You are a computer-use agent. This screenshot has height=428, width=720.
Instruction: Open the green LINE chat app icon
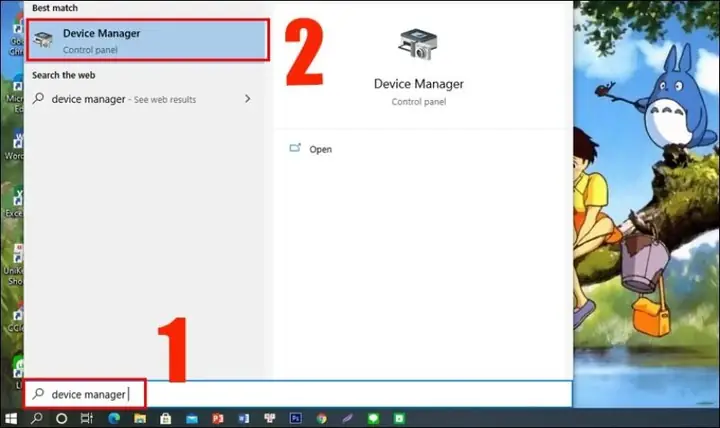pos(373,418)
